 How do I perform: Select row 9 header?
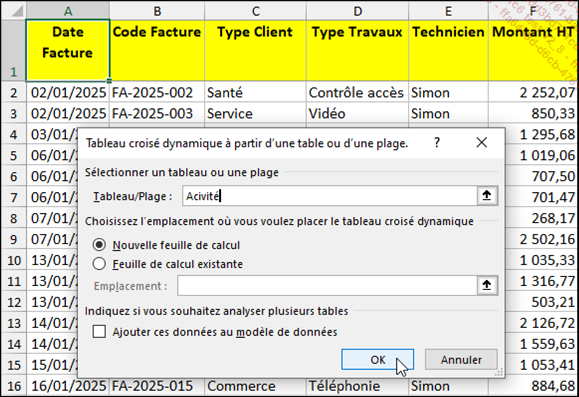click(13, 239)
